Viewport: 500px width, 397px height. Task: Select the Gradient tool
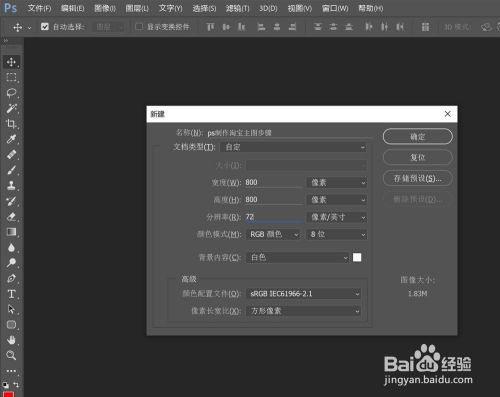(x=11, y=232)
